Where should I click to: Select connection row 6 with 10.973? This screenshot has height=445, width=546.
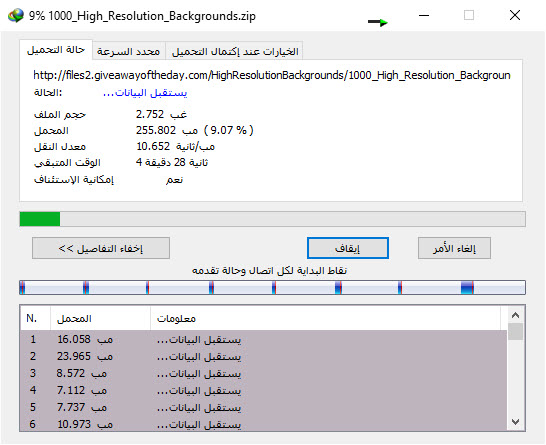click(264, 424)
